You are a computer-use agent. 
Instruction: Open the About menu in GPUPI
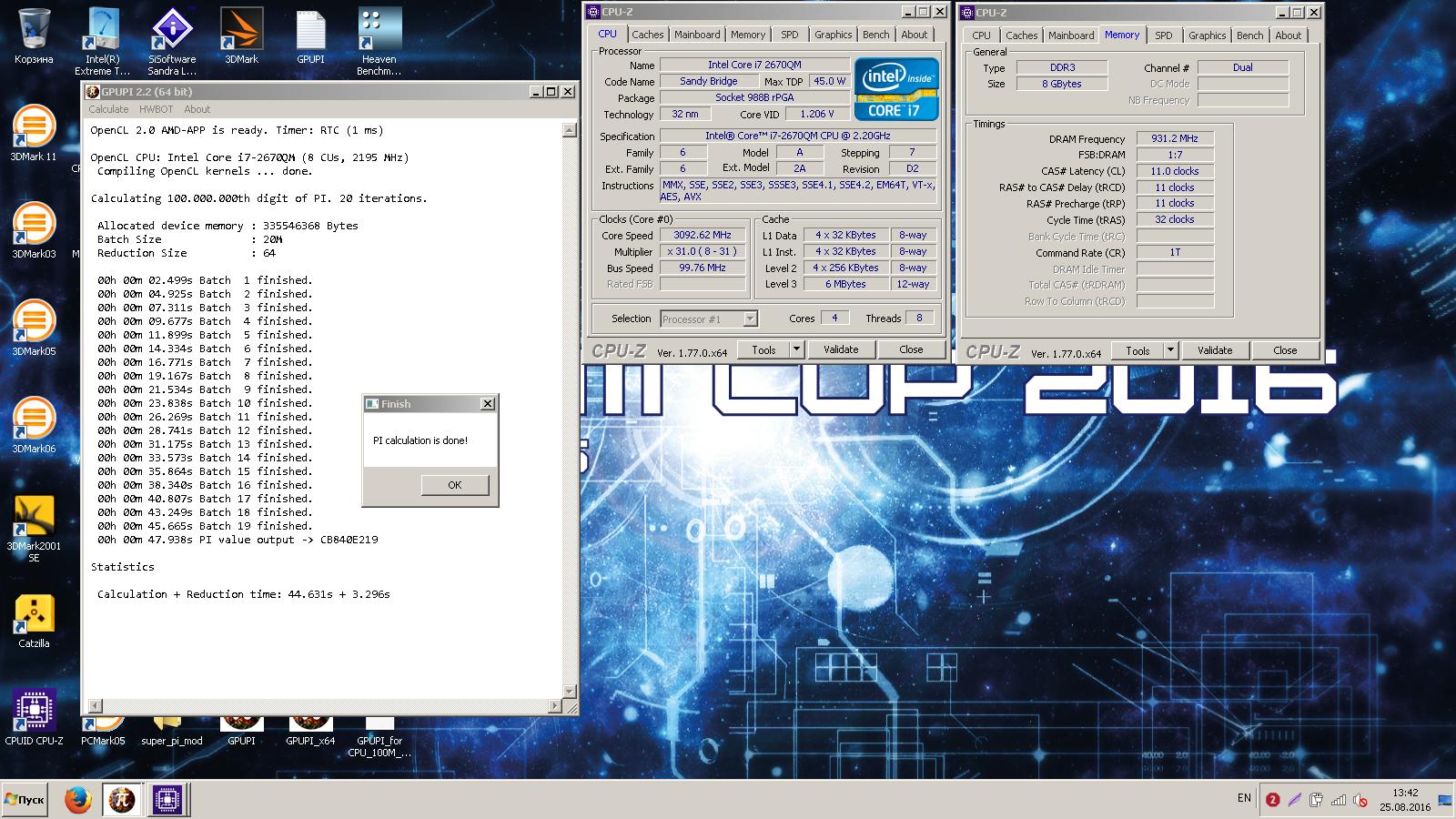click(x=197, y=109)
